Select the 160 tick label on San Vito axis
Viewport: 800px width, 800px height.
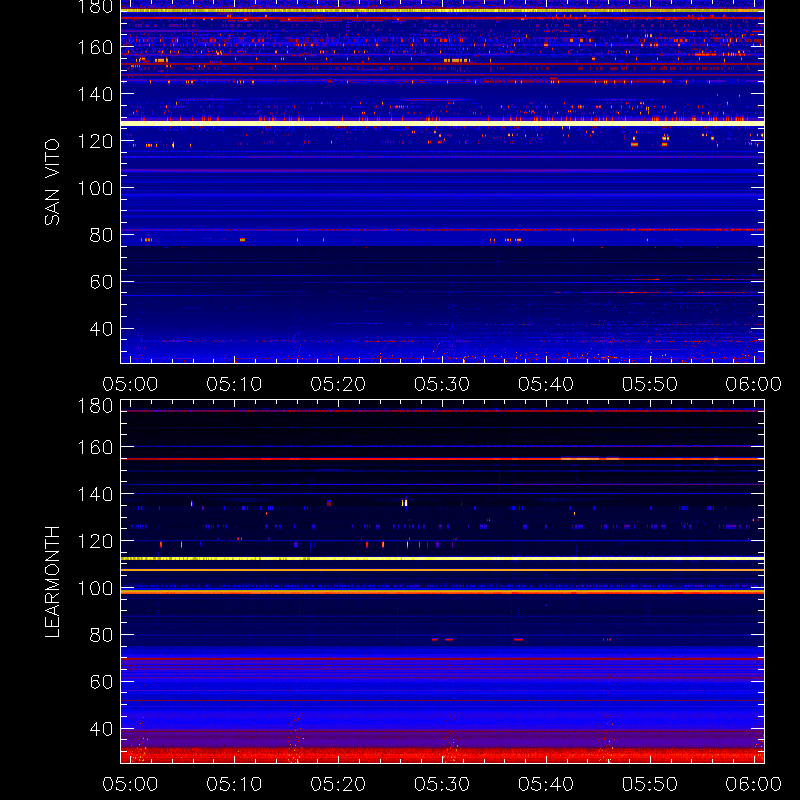(95, 47)
